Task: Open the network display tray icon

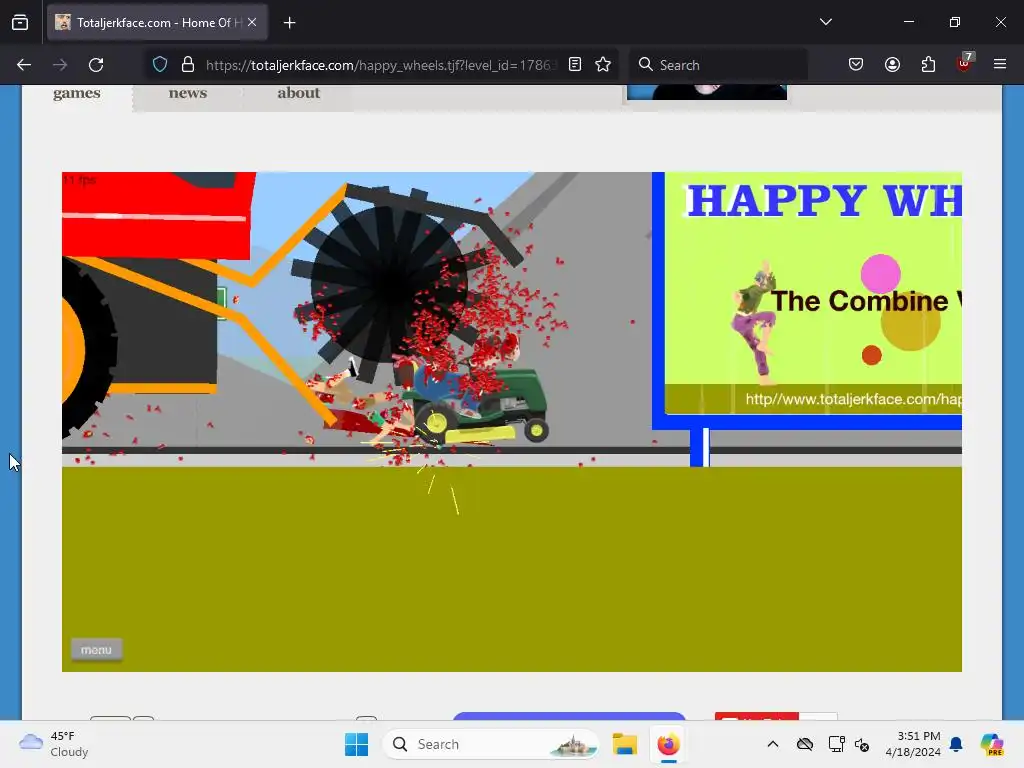Action: [836, 744]
